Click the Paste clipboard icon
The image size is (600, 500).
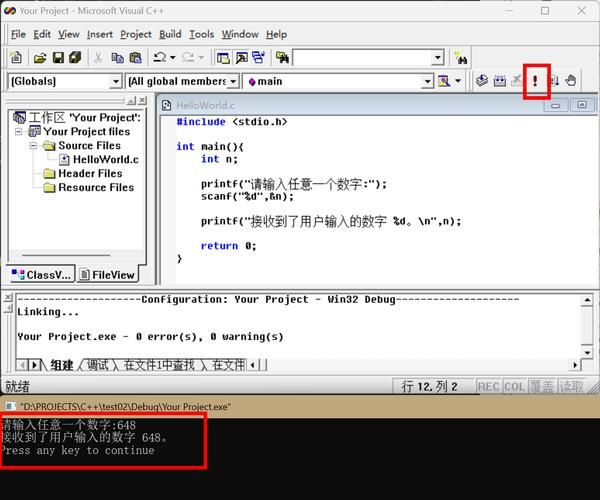135,58
